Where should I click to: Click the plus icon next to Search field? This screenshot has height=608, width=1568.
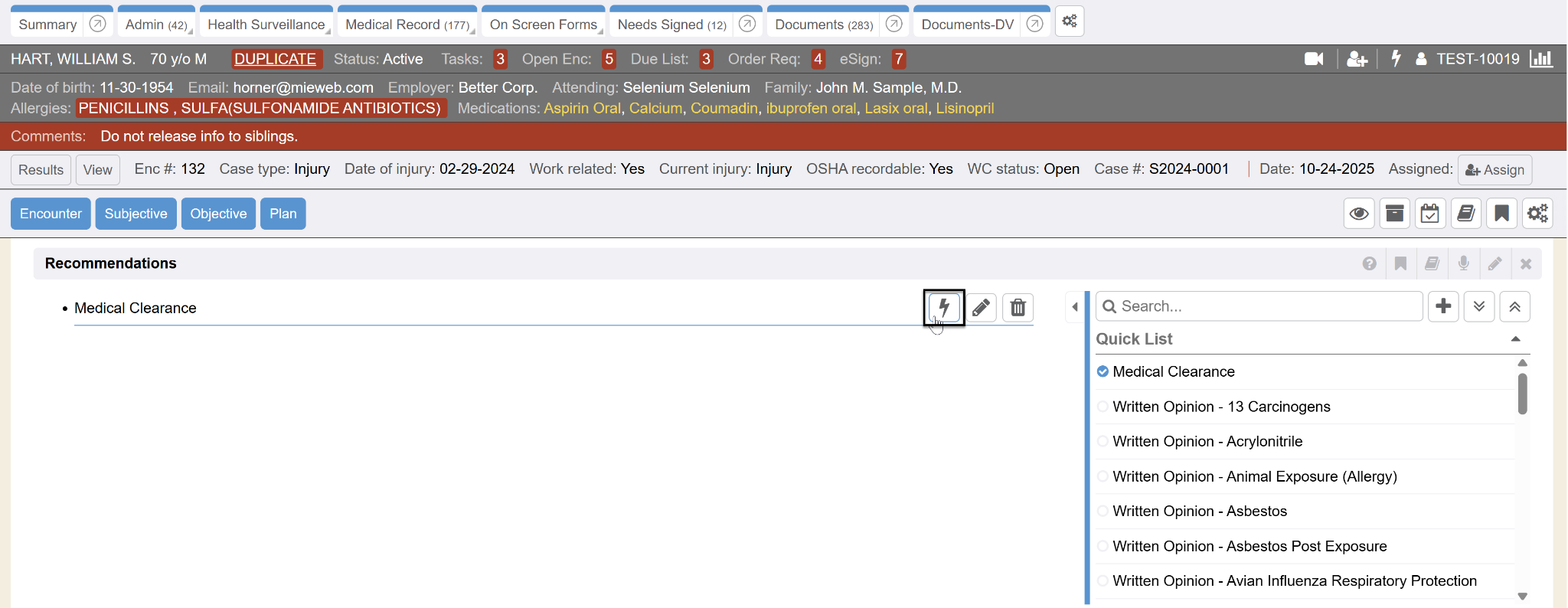(1443, 306)
